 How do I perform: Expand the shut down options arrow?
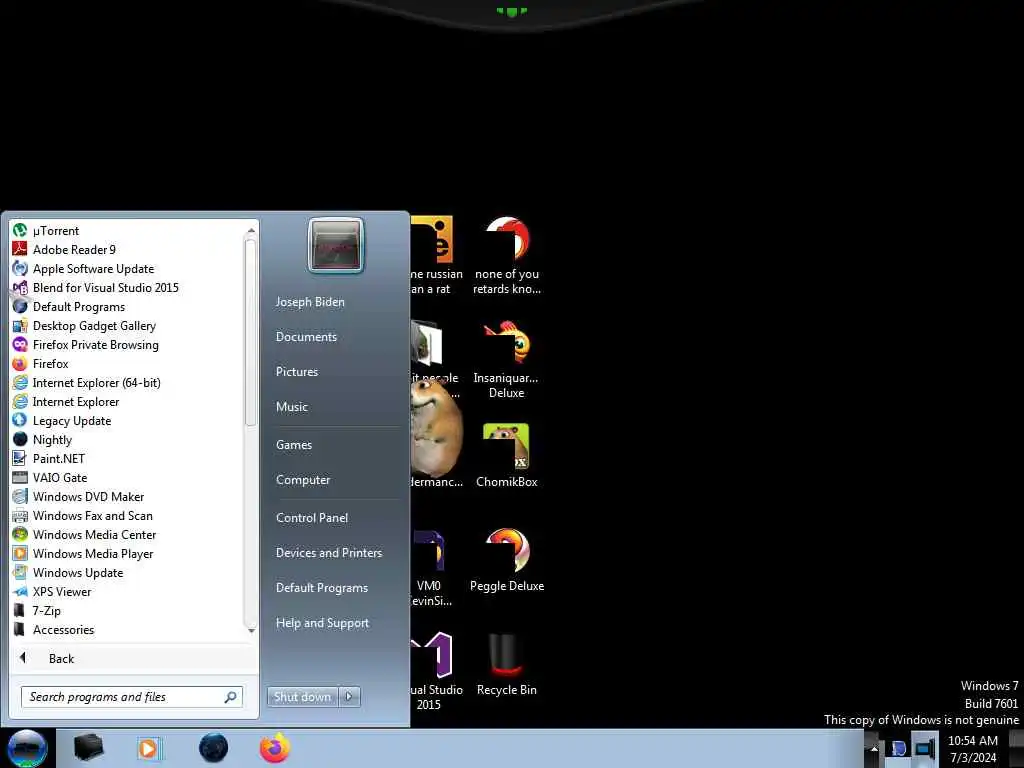349,697
